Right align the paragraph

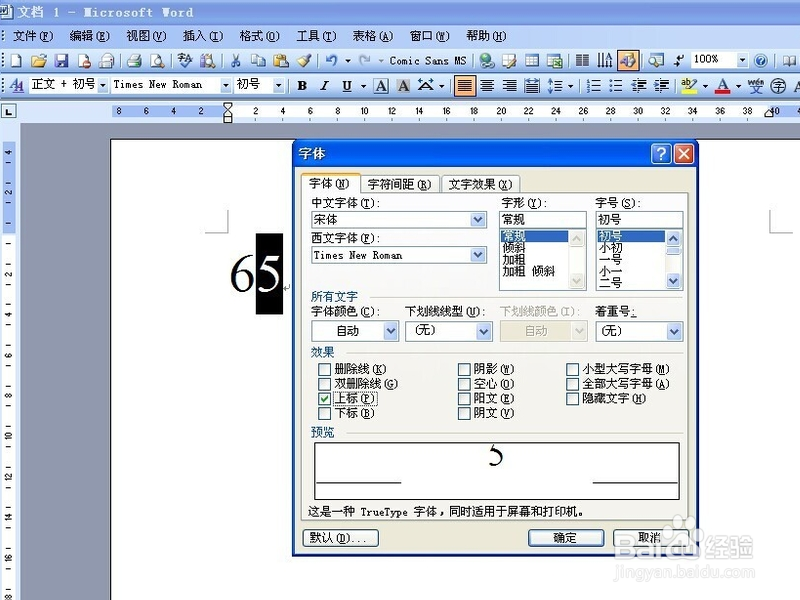[x=509, y=85]
